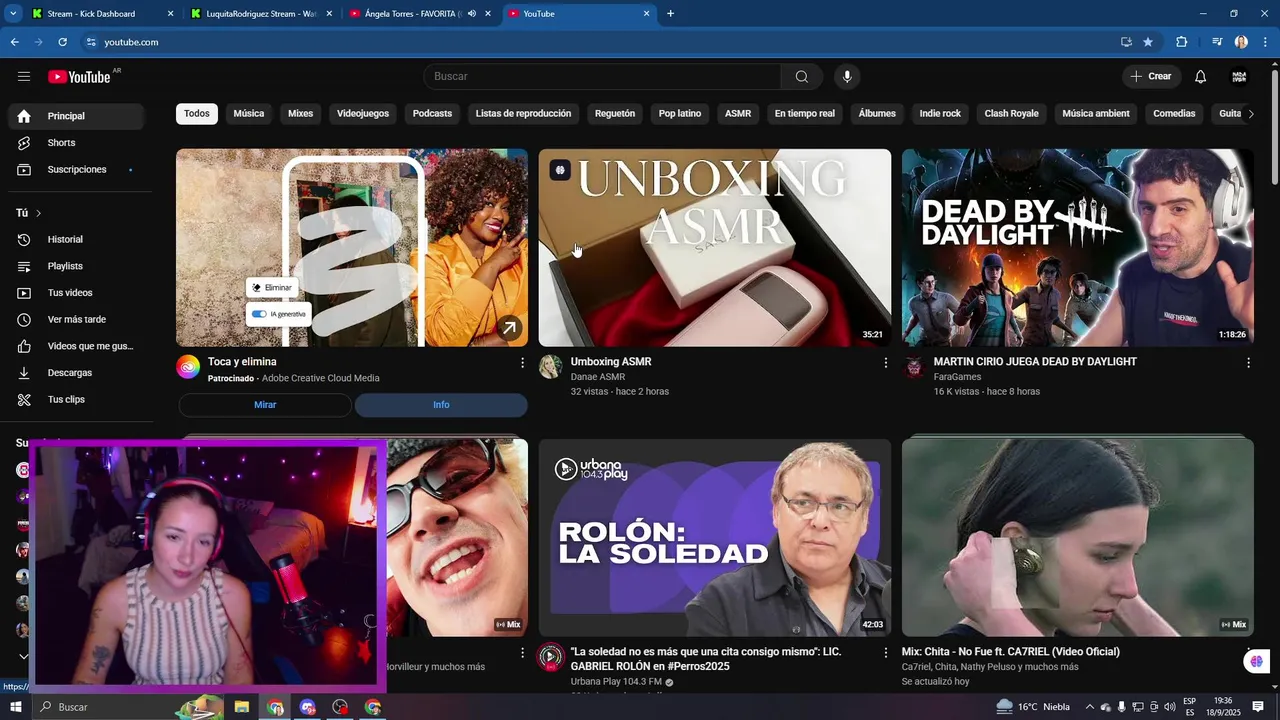The height and width of the screenshot is (720, 1280).
Task: Open Chrome three-dot menu
Action: coord(1263,42)
